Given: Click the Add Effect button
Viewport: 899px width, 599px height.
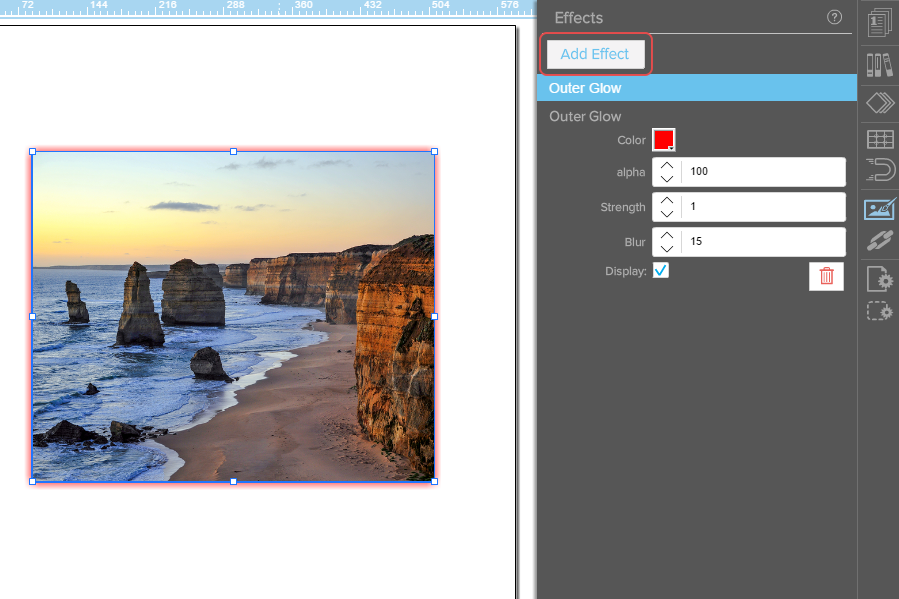Looking at the screenshot, I should 595,54.
